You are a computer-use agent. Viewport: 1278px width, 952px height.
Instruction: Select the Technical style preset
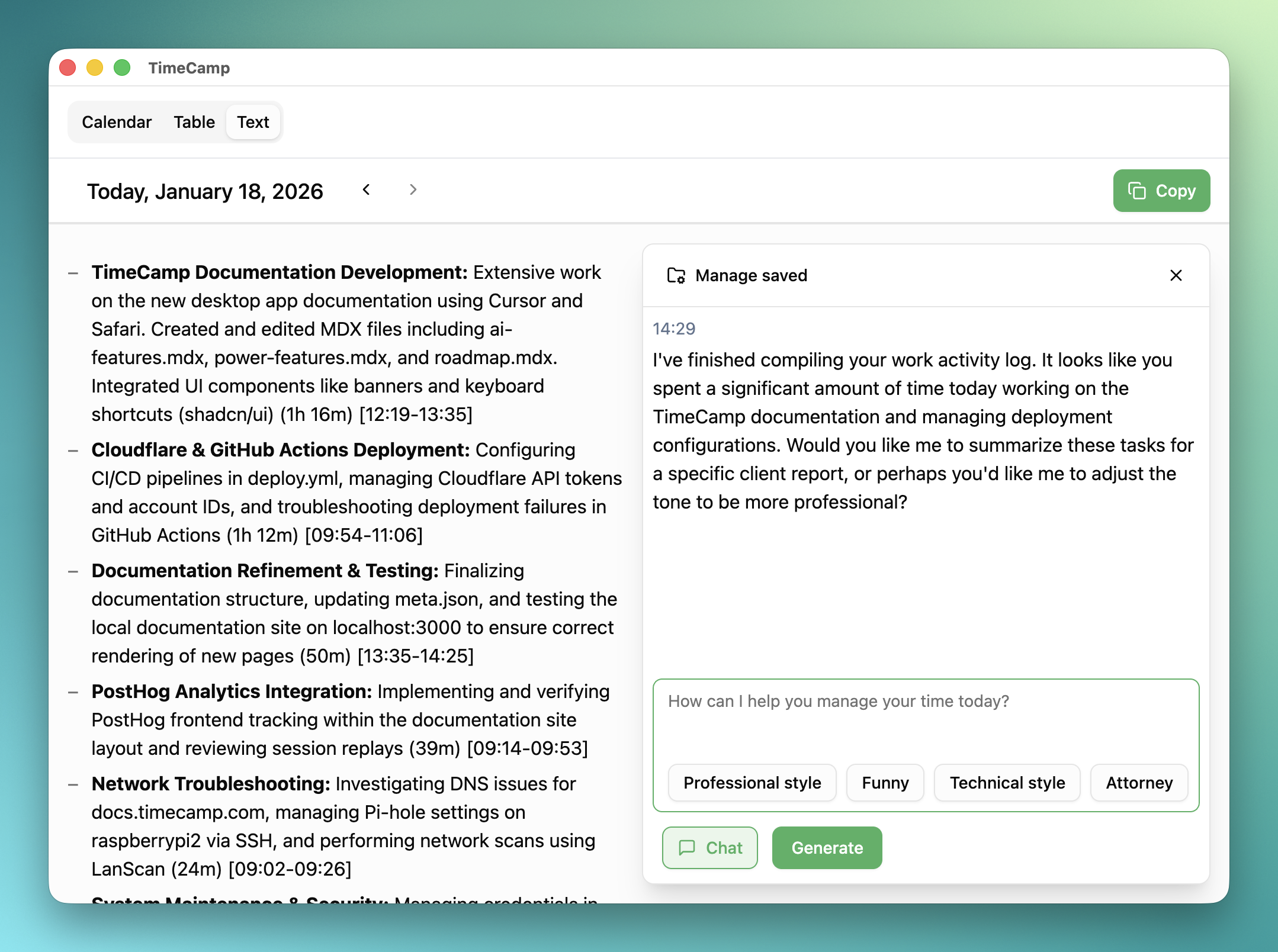coord(1007,783)
